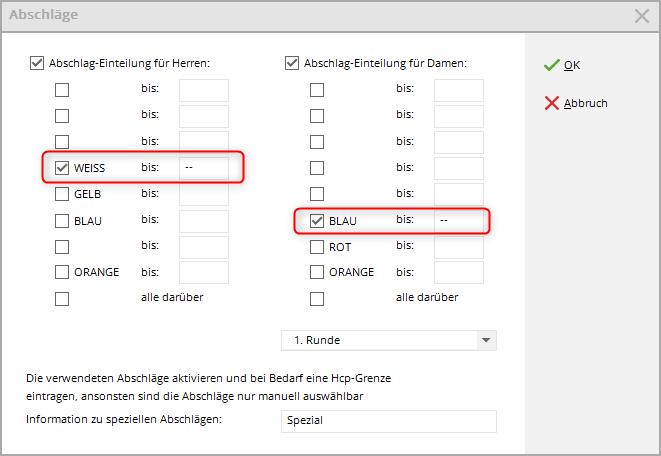Click the ROT 'bis' handicap field
Viewport: 661px width, 456px height.
click(459, 246)
